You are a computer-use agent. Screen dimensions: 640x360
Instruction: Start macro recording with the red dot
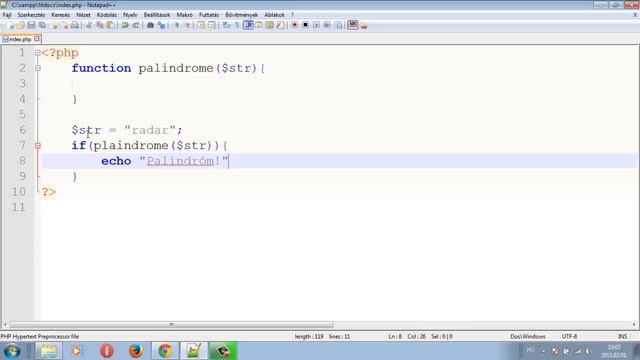click(x=295, y=25)
